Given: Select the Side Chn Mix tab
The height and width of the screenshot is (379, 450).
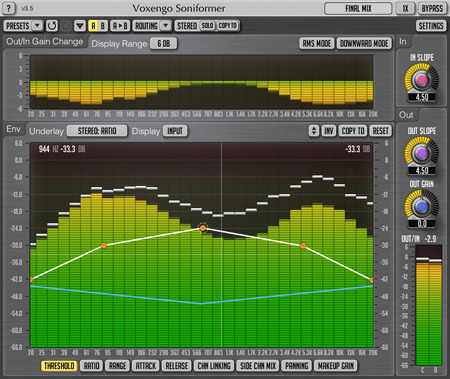Looking at the screenshot, I should point(258,366).
